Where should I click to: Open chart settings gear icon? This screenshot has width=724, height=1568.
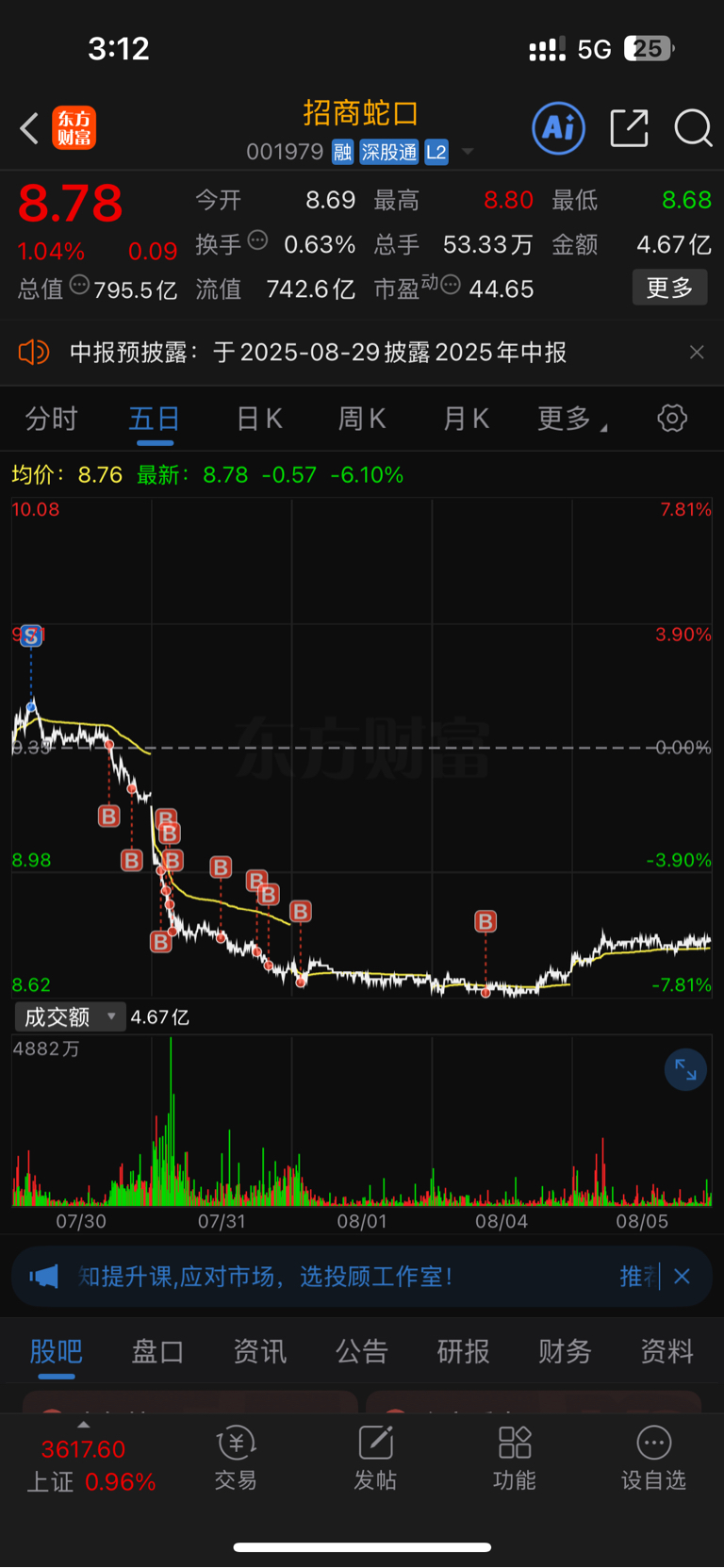point(672,419)
